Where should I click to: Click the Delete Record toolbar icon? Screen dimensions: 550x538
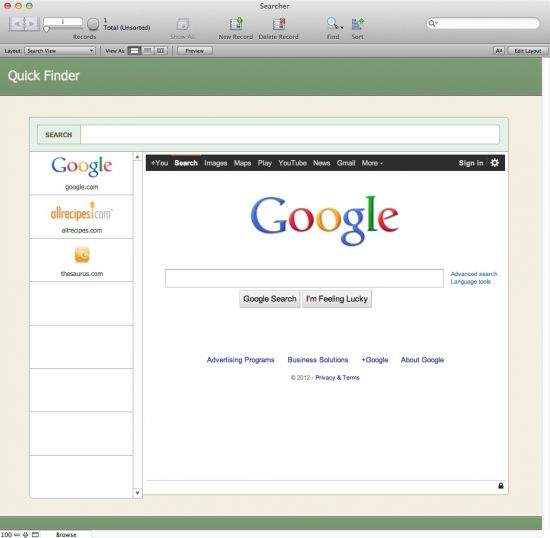[279, 24]
